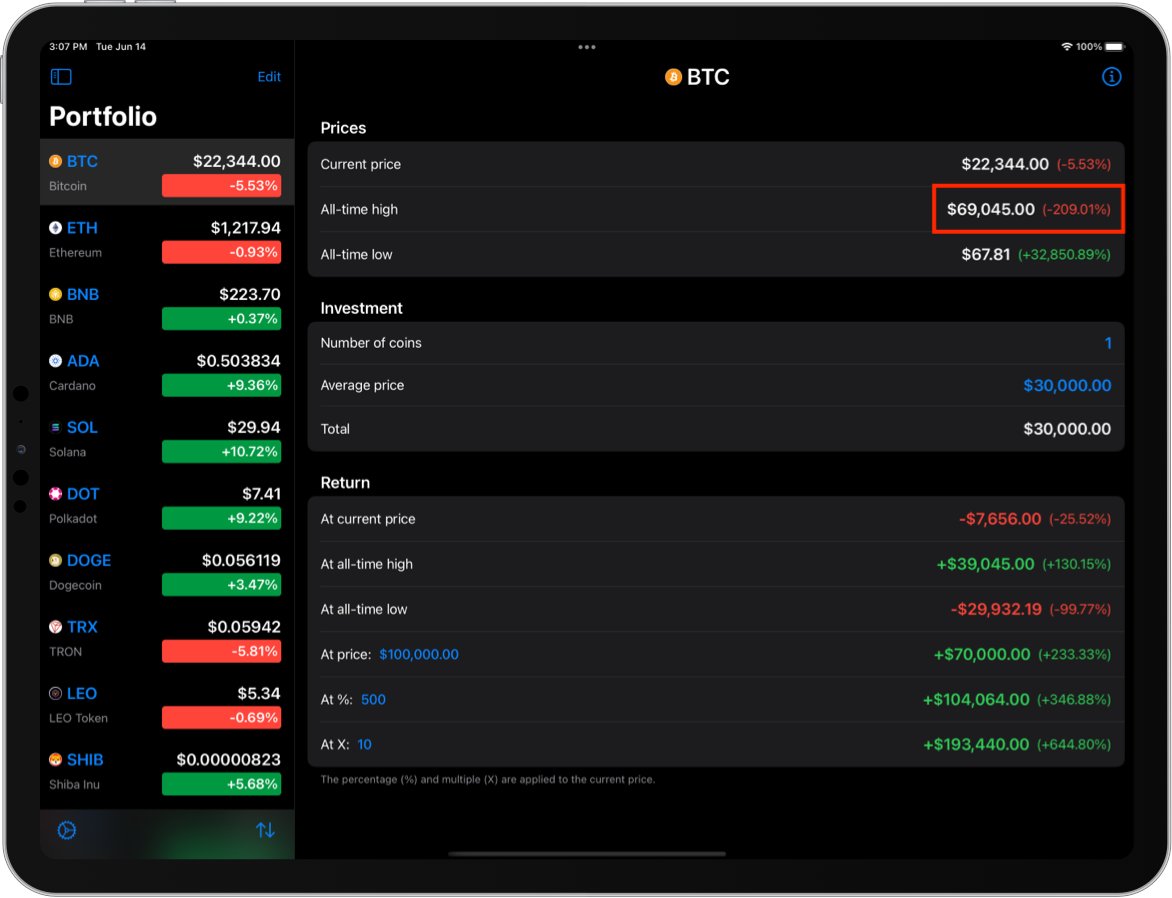Open the DOGE Dogecoin row
Image resolution: width=1172 pixels, height=898 pixels.
167,572
